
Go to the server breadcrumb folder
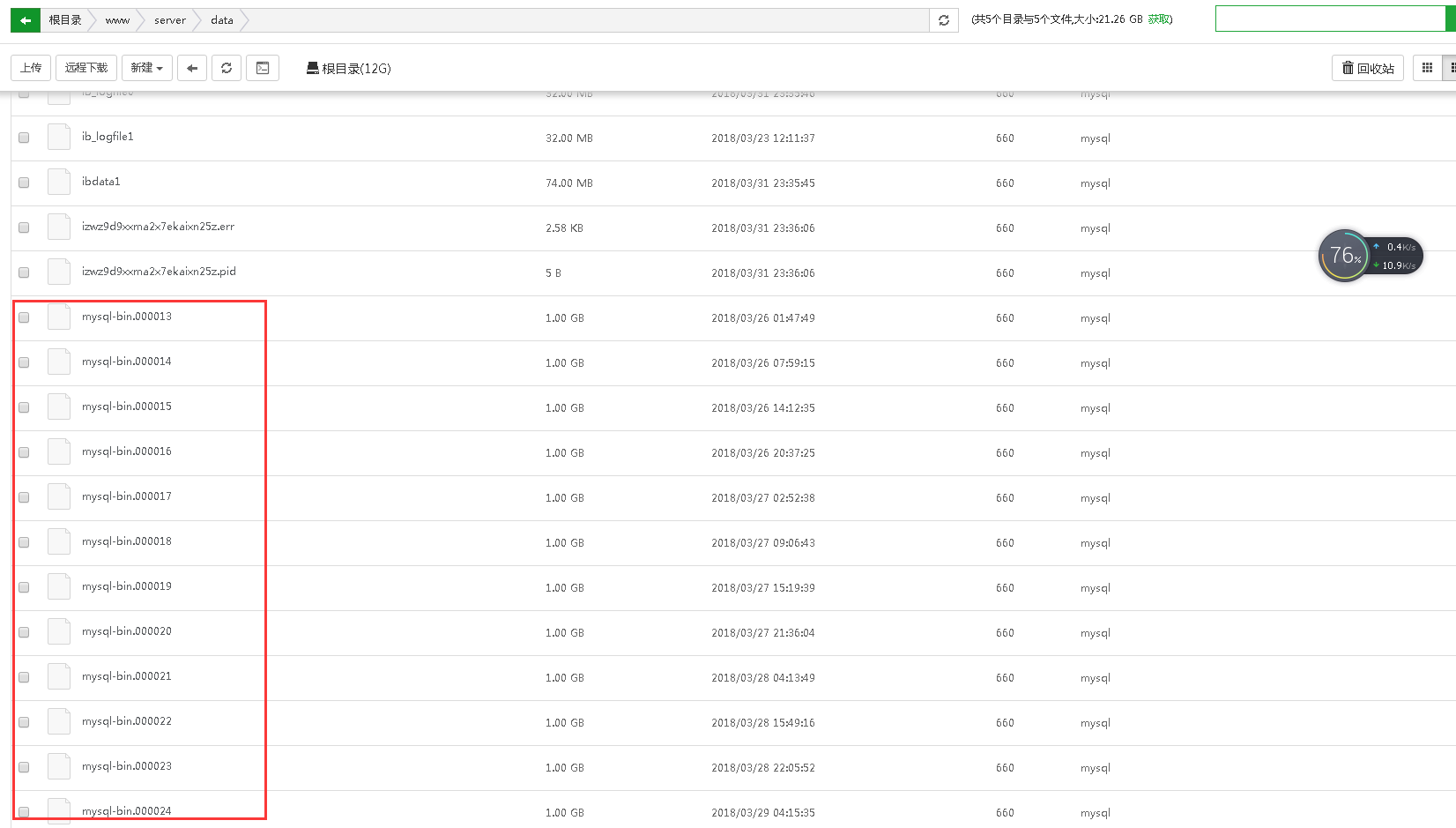coord(169,20)
